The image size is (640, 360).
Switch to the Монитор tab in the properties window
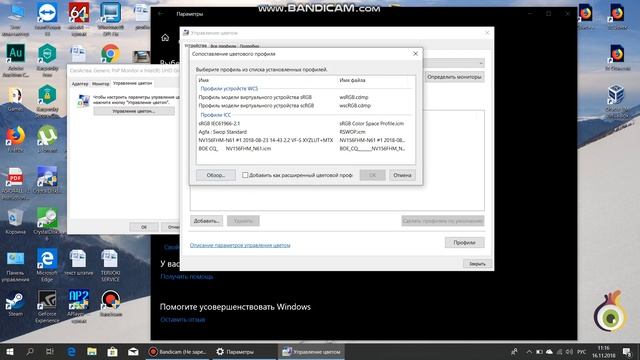point(100,83)
